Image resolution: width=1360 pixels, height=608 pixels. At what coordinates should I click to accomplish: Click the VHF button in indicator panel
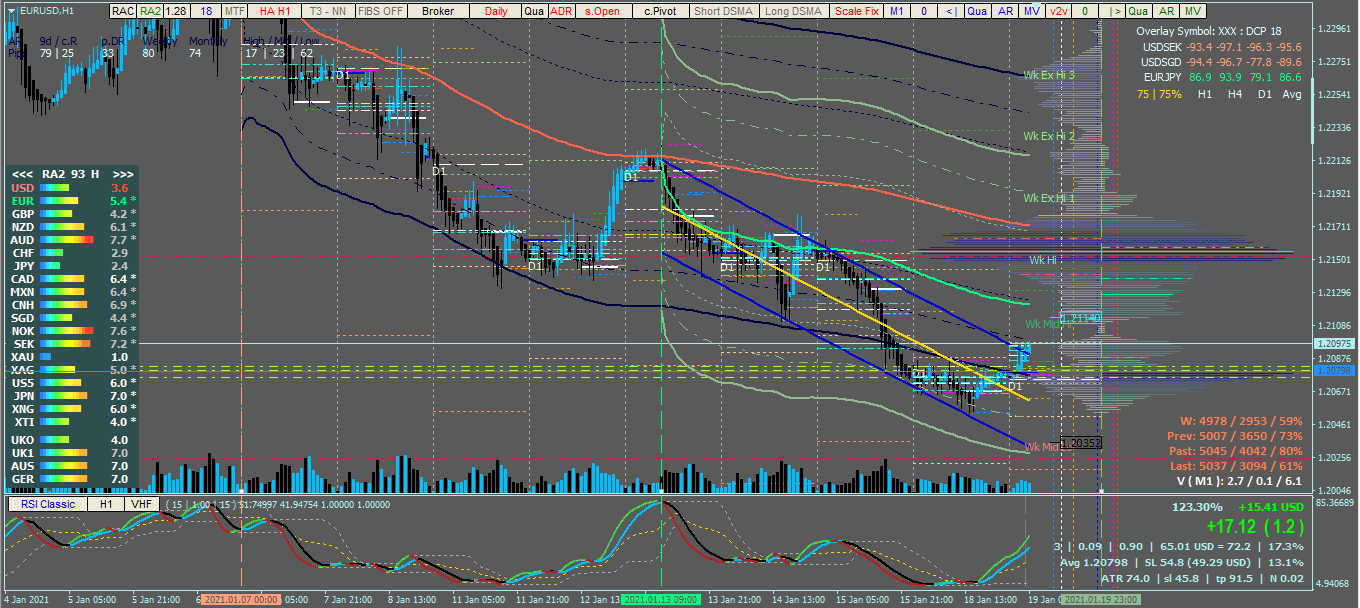coord(142,504)
